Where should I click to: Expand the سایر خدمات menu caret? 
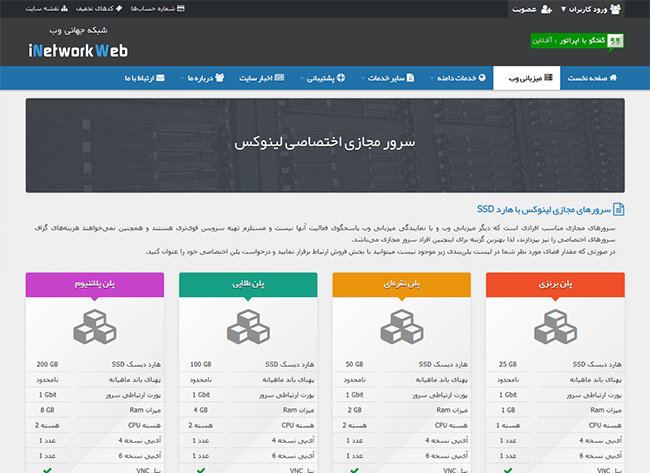(x=363, y=78)
